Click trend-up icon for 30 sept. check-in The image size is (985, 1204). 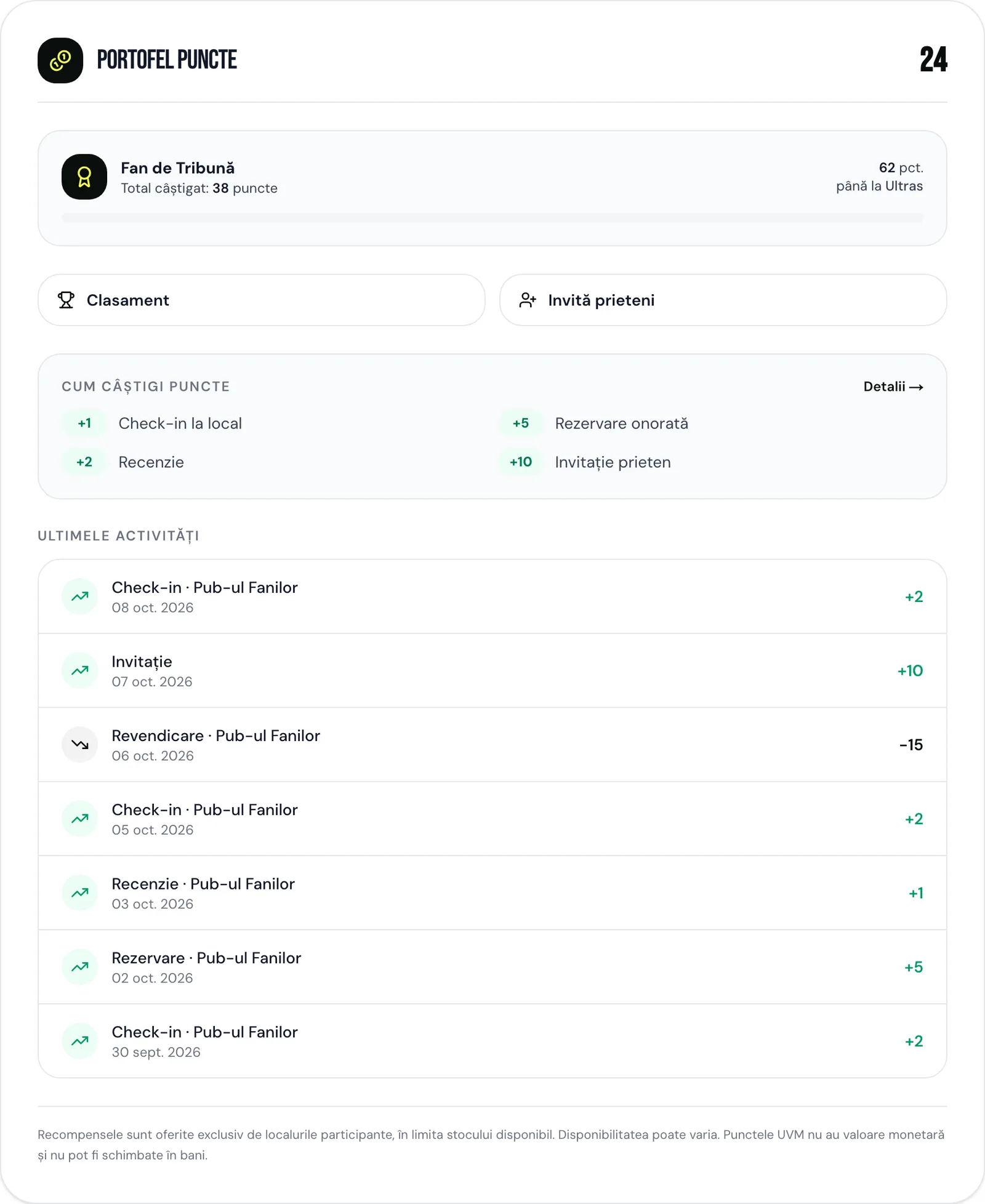80,1041
